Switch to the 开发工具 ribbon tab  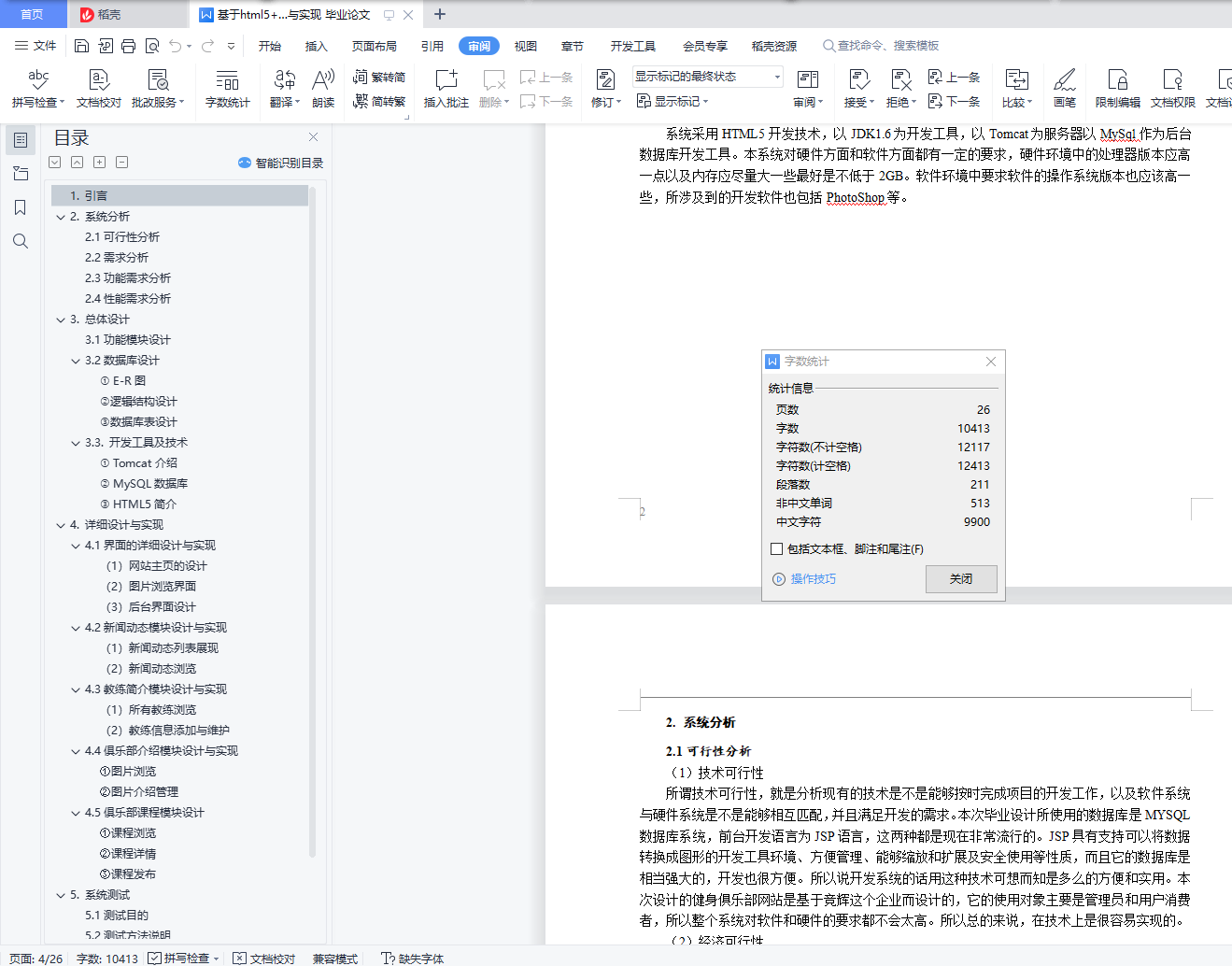tap(633, 46)
